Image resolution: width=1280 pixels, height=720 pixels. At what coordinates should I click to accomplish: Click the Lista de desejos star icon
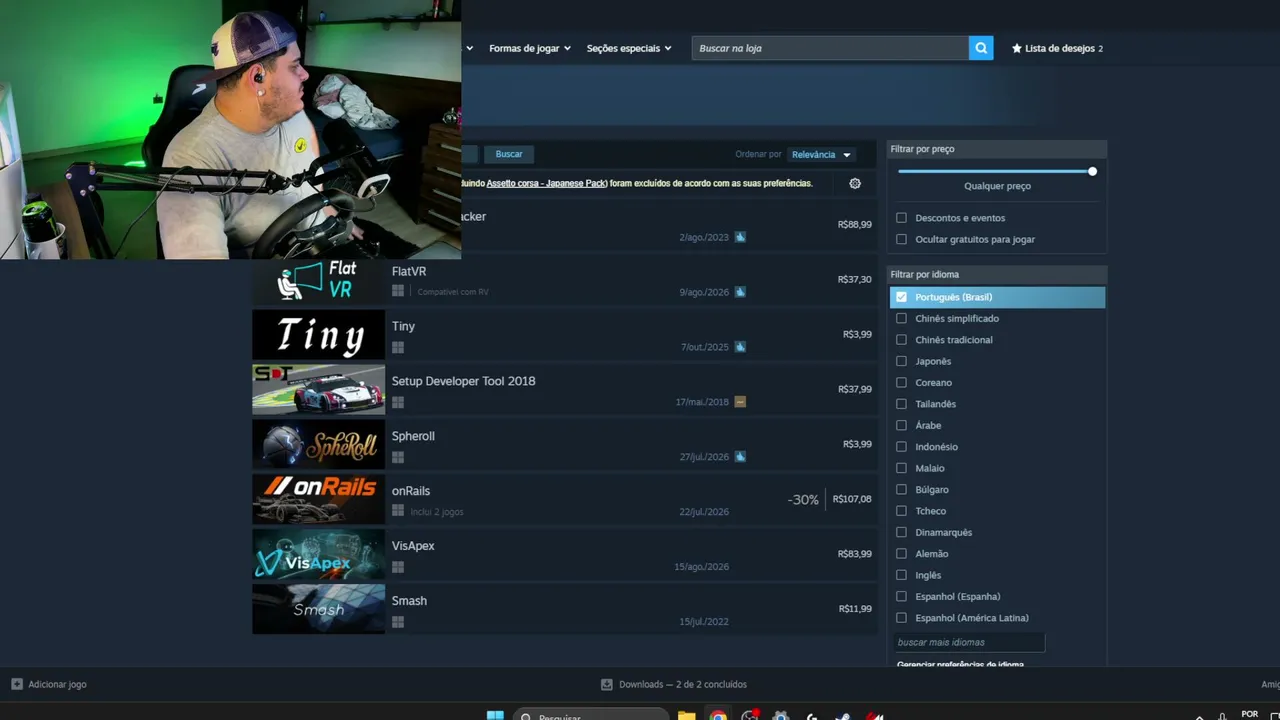(1017, 48)
